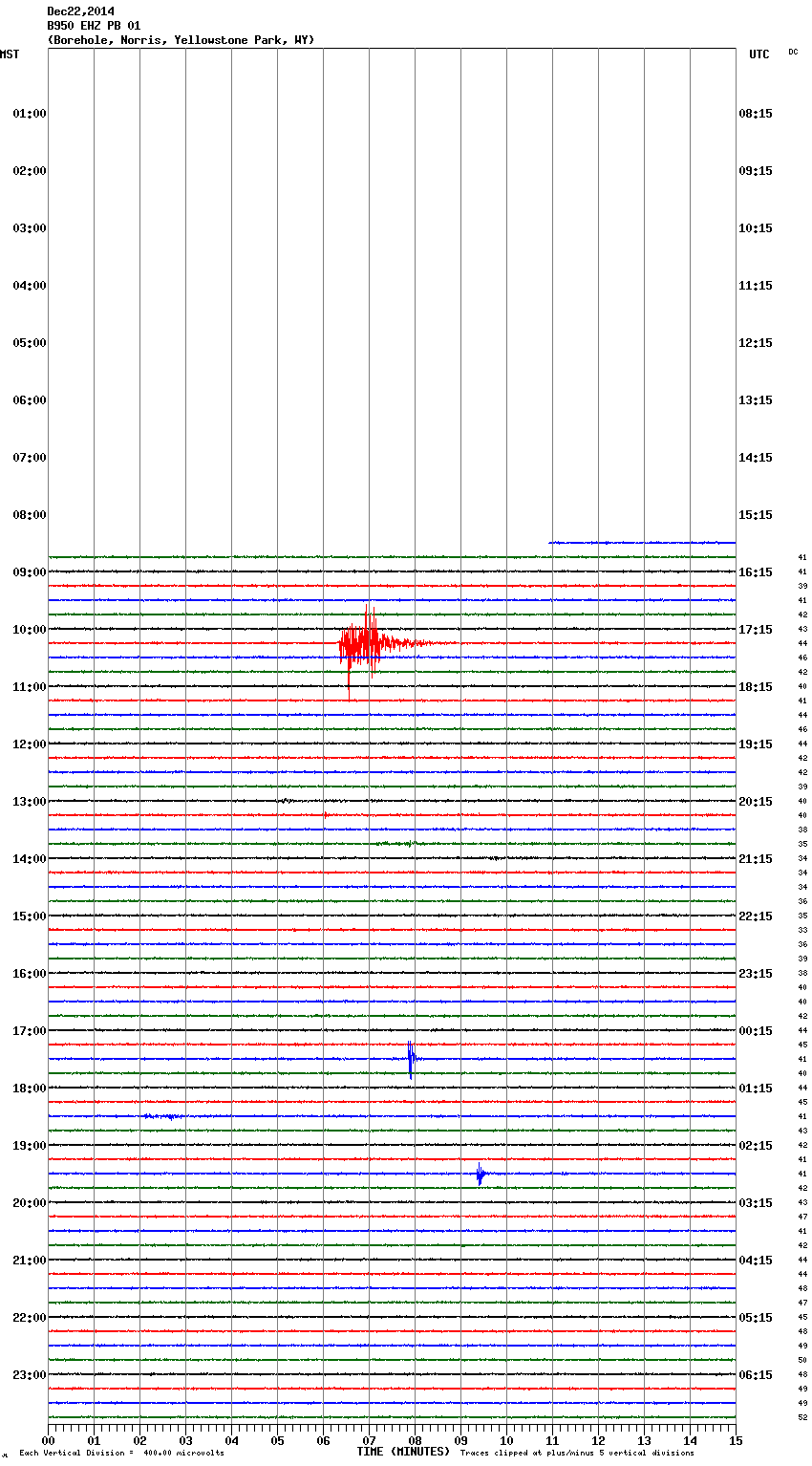
Task: Select the 19:00 MST hour label
Action: (30, 1146)
